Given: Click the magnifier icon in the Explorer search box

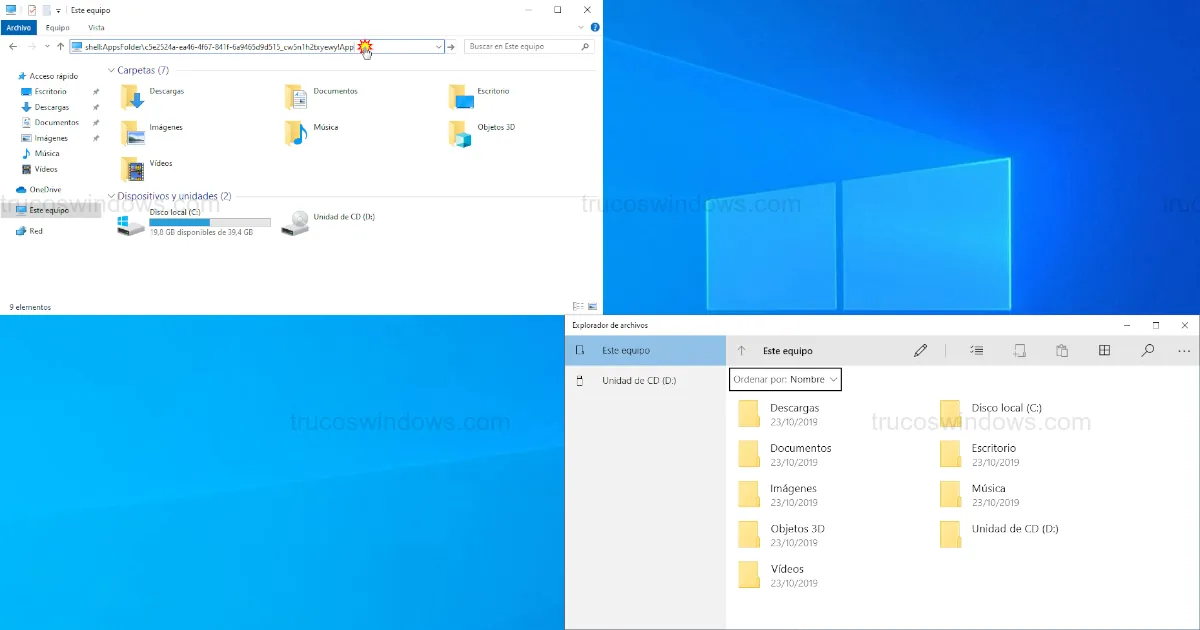Looking at the screenshot, I should coord(585,46).
